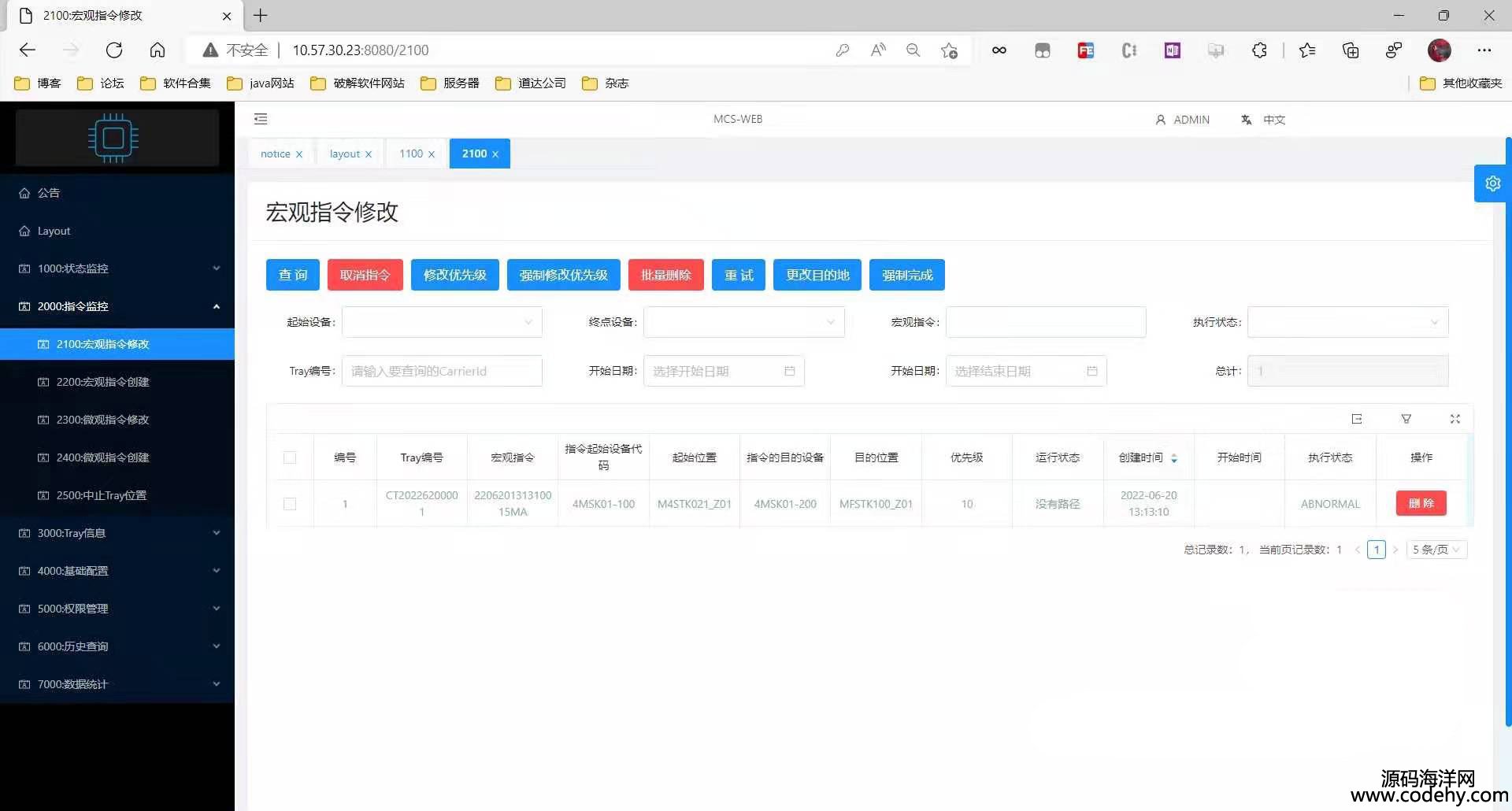Viewport: 1512px width, 811px height.
Task: Toggle table fullscreen expand icon
Action: [x=1455, y=419]
